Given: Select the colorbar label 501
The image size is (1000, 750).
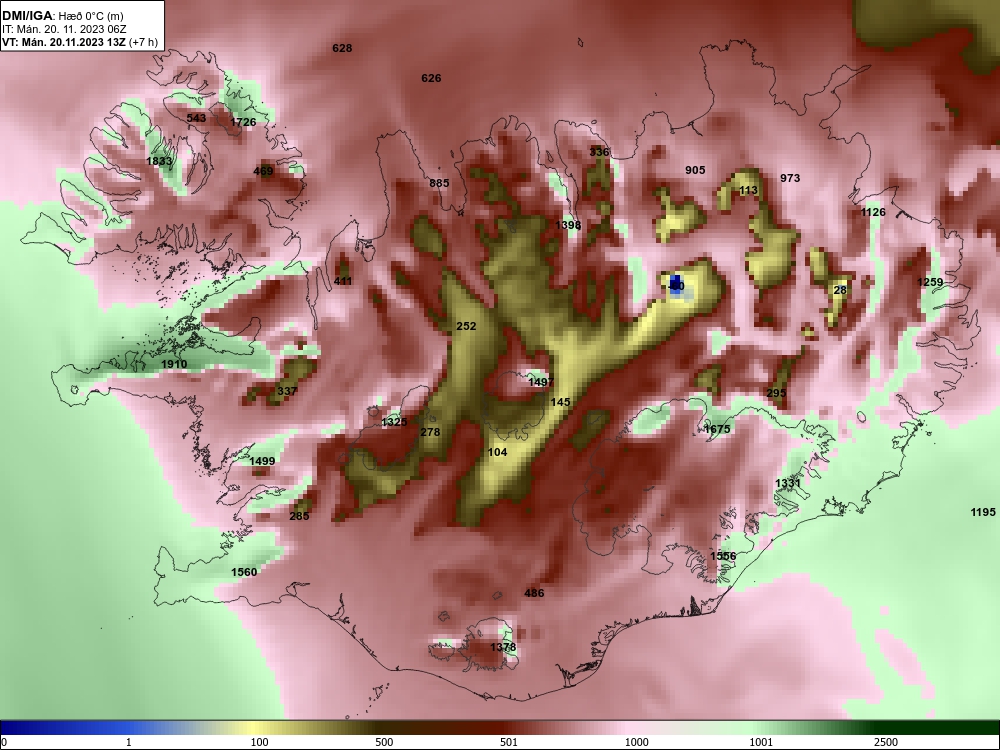Looking at the screenshot, I should [509, 742].
